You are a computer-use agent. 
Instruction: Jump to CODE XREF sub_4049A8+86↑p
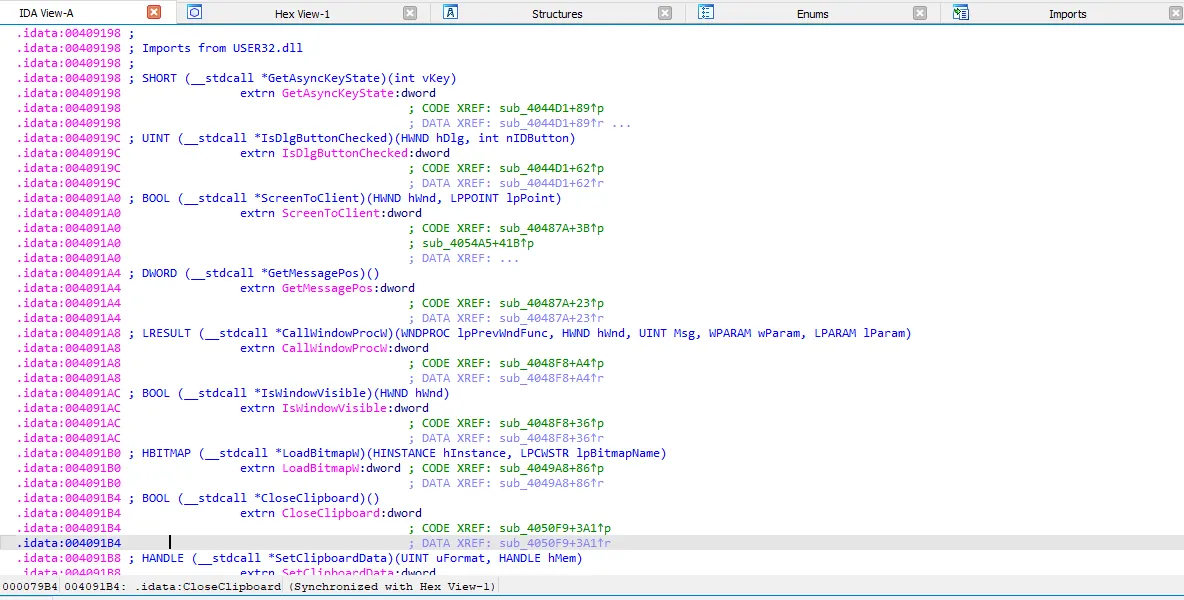click(551, 468)
